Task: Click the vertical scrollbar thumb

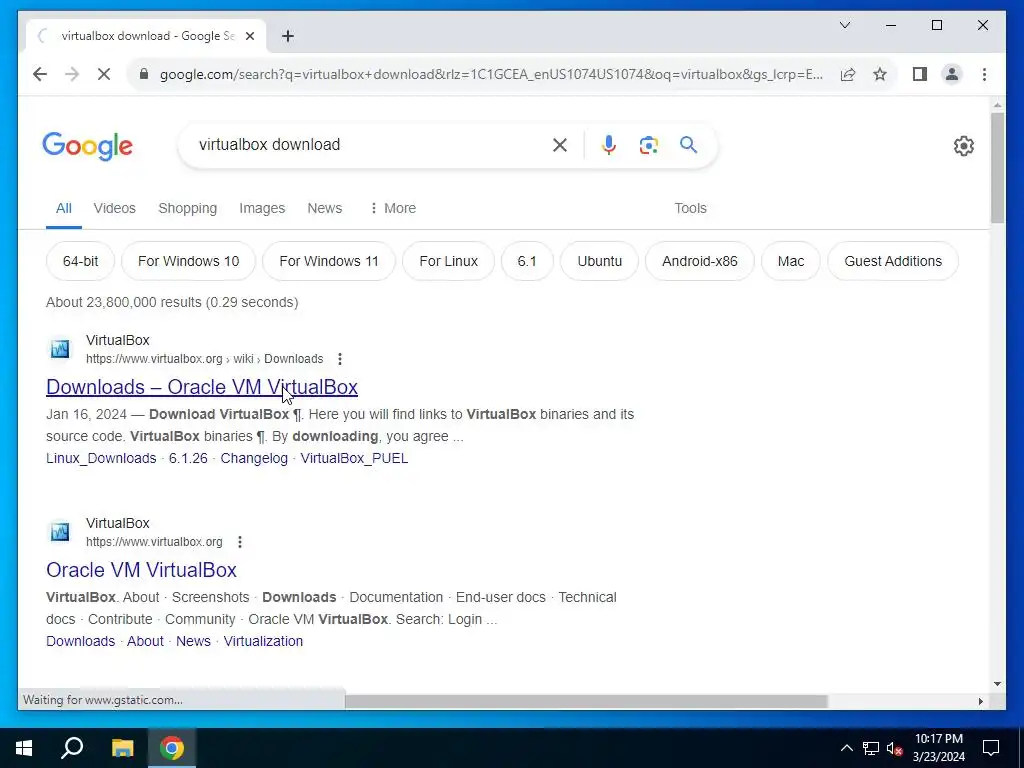Action: point(997,168)
